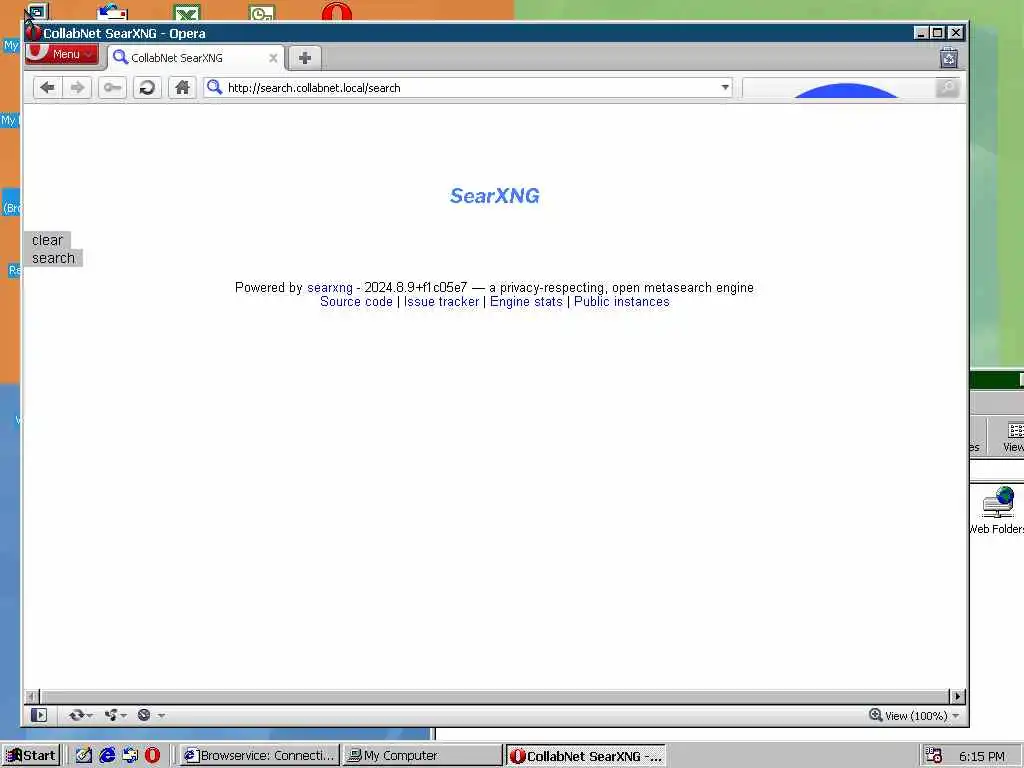Expand the Opera Turbo dropdown arrow

click(x=161, y=716)
